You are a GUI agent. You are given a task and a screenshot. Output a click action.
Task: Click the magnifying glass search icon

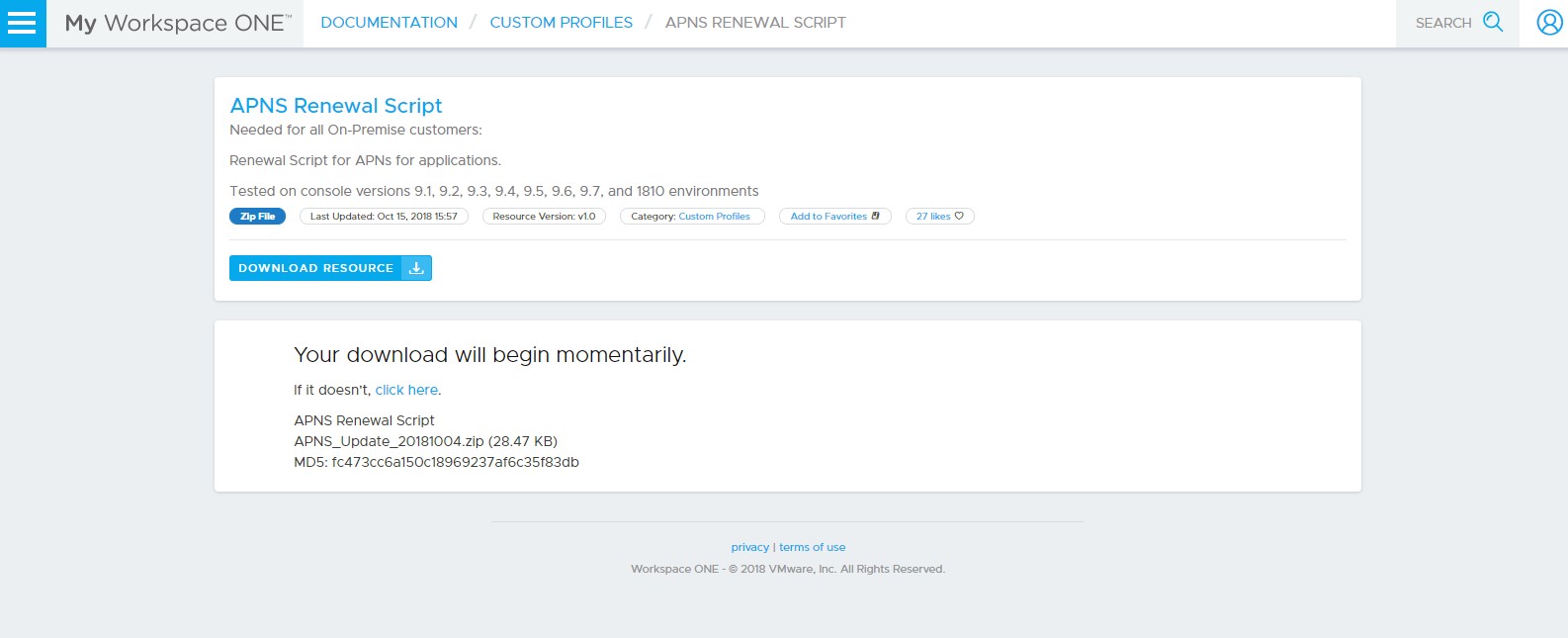coord(1493,22)
